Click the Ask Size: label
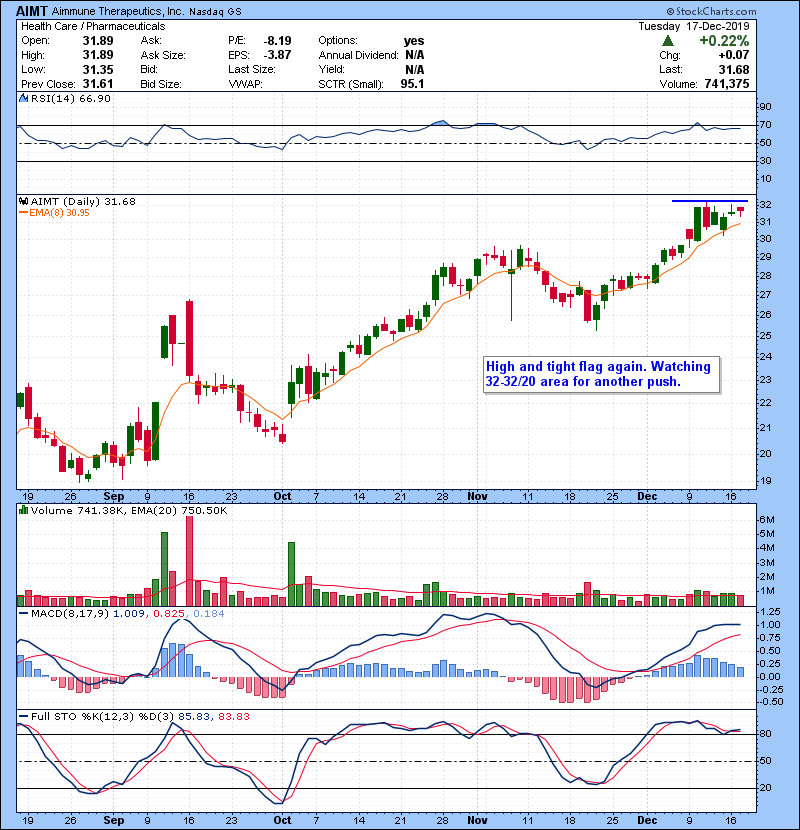The image size is (800, 830). click(163, 55)
